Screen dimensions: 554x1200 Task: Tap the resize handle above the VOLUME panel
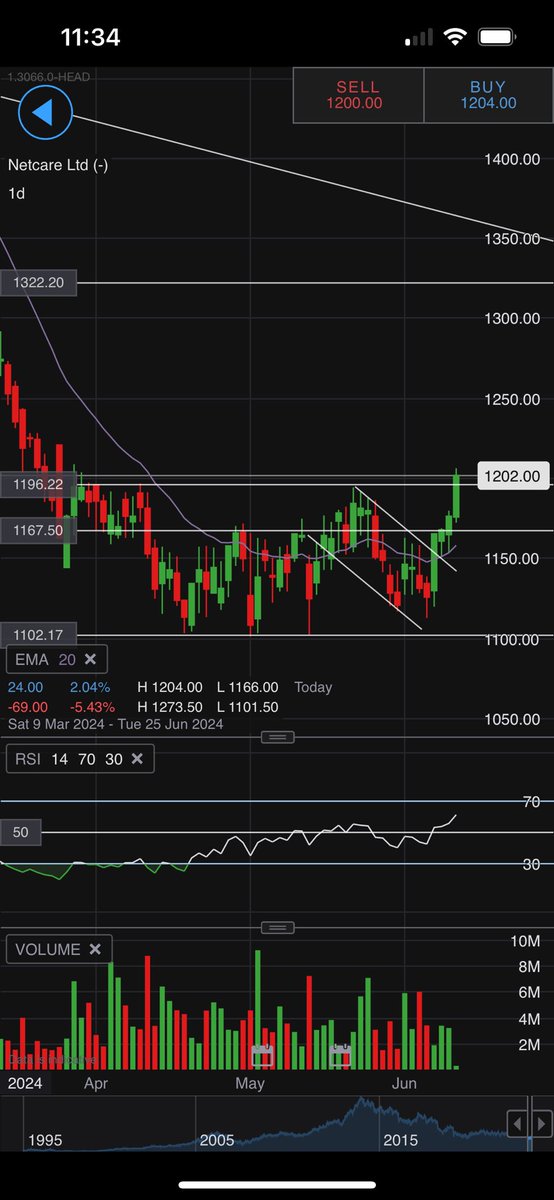click(x=277, y=928)
